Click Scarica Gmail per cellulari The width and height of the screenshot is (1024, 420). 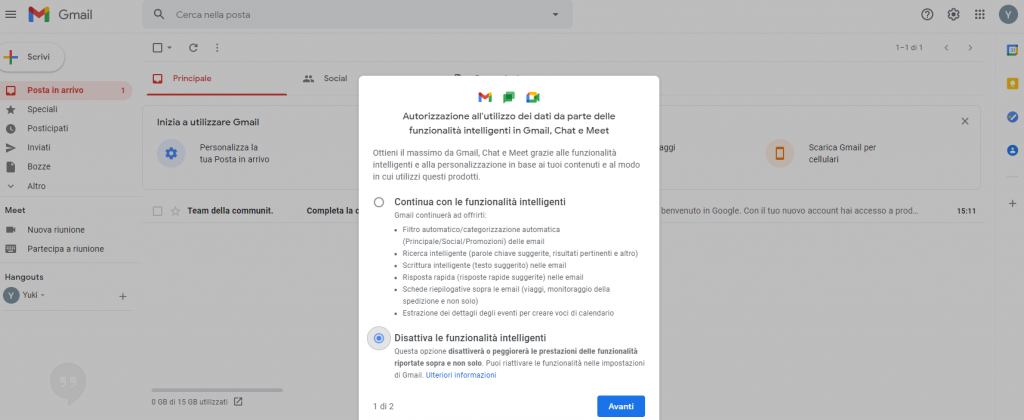(842, 153)
